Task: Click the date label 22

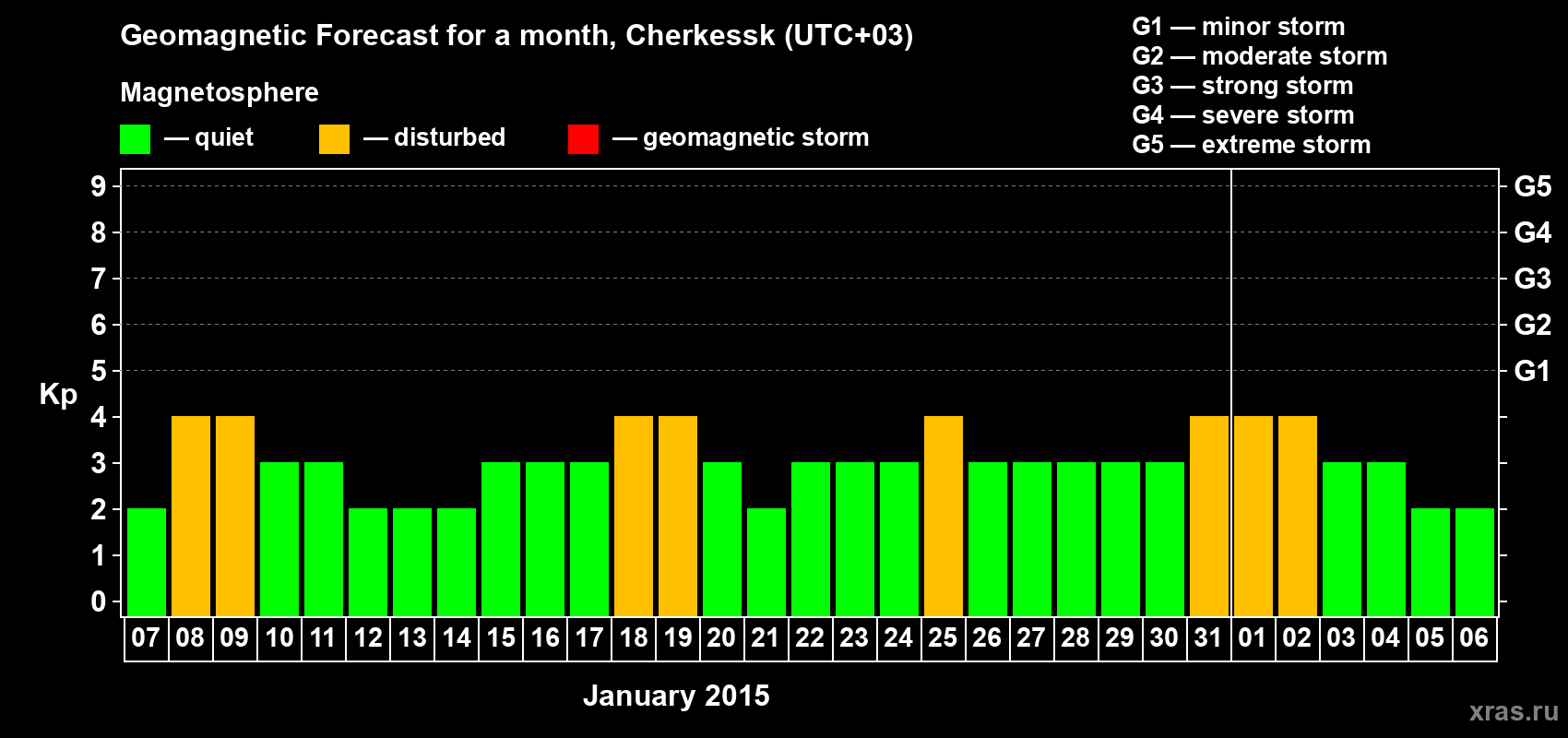Action: tap(810, 637)
